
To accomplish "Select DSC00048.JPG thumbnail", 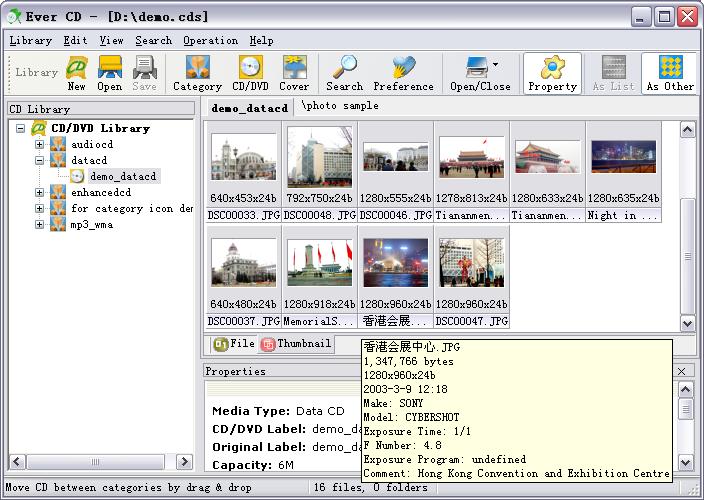I will (x=320, y=157).
